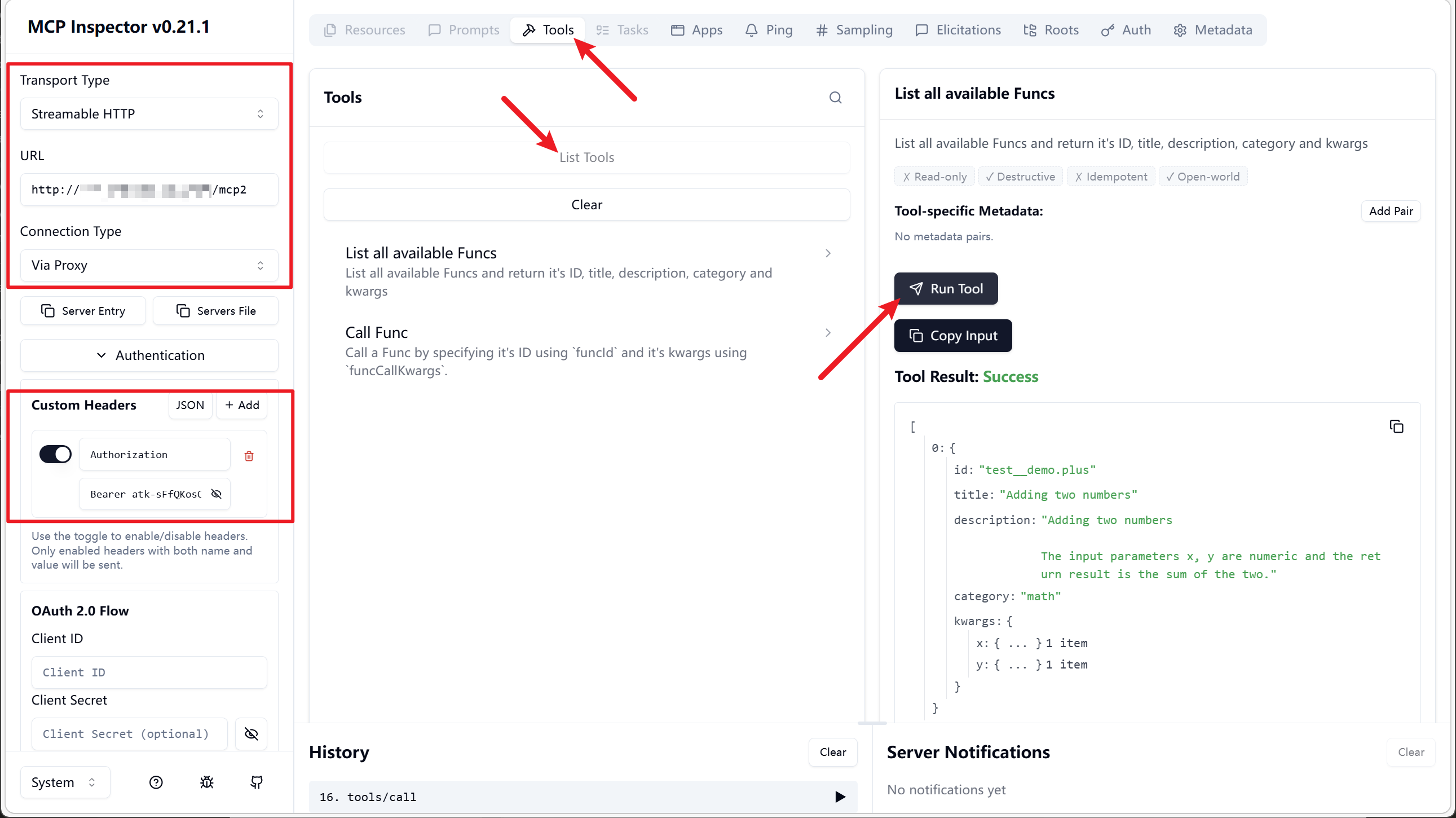Disable the Authorization header toggle
Screen dimensions: 1456x818
[x=55, y=454]
